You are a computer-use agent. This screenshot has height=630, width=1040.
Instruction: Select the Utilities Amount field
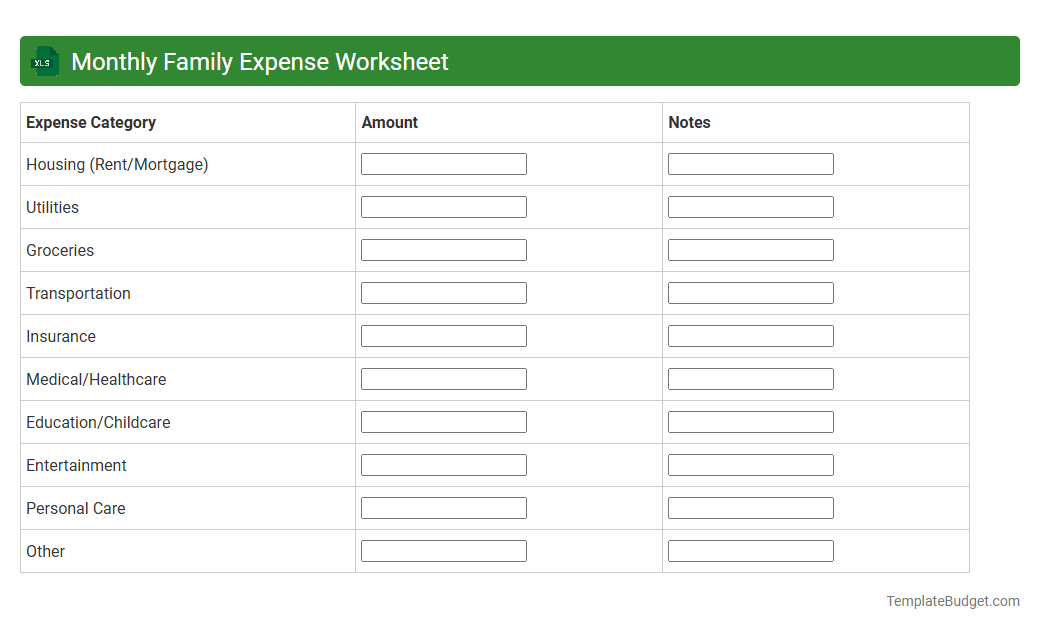click(x=443, y=206)
